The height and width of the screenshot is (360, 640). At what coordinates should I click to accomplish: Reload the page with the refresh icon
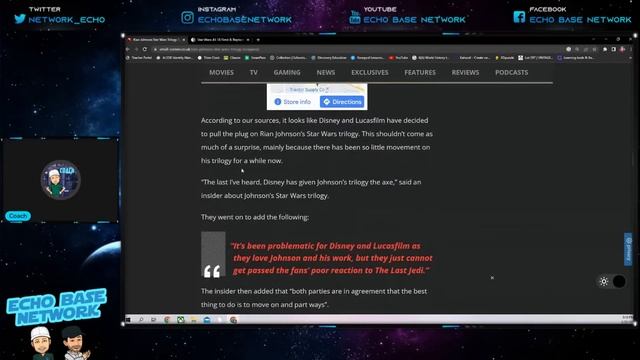tap(144, 49)
